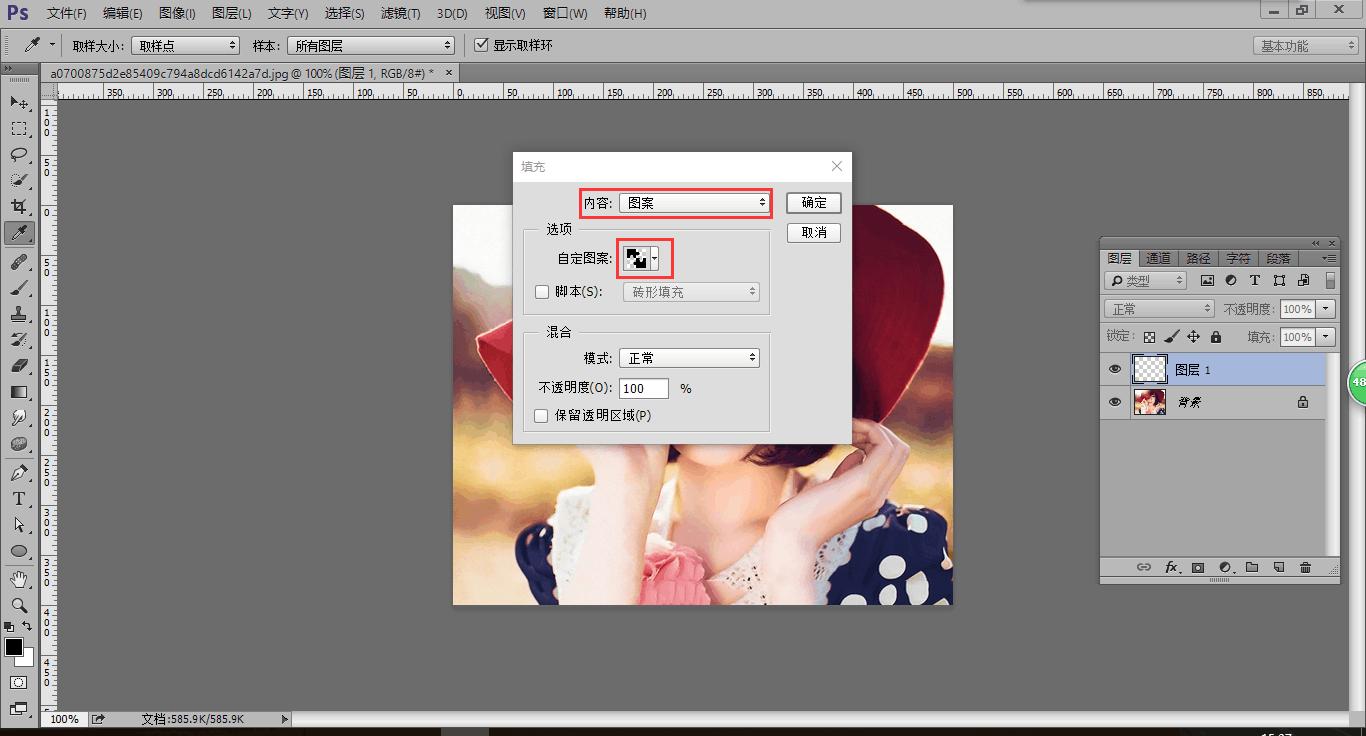Image resolution: width=1366 pixels, height=736 pixels.
Task: Select the Hand tool
Action: [x=19, y=579]
